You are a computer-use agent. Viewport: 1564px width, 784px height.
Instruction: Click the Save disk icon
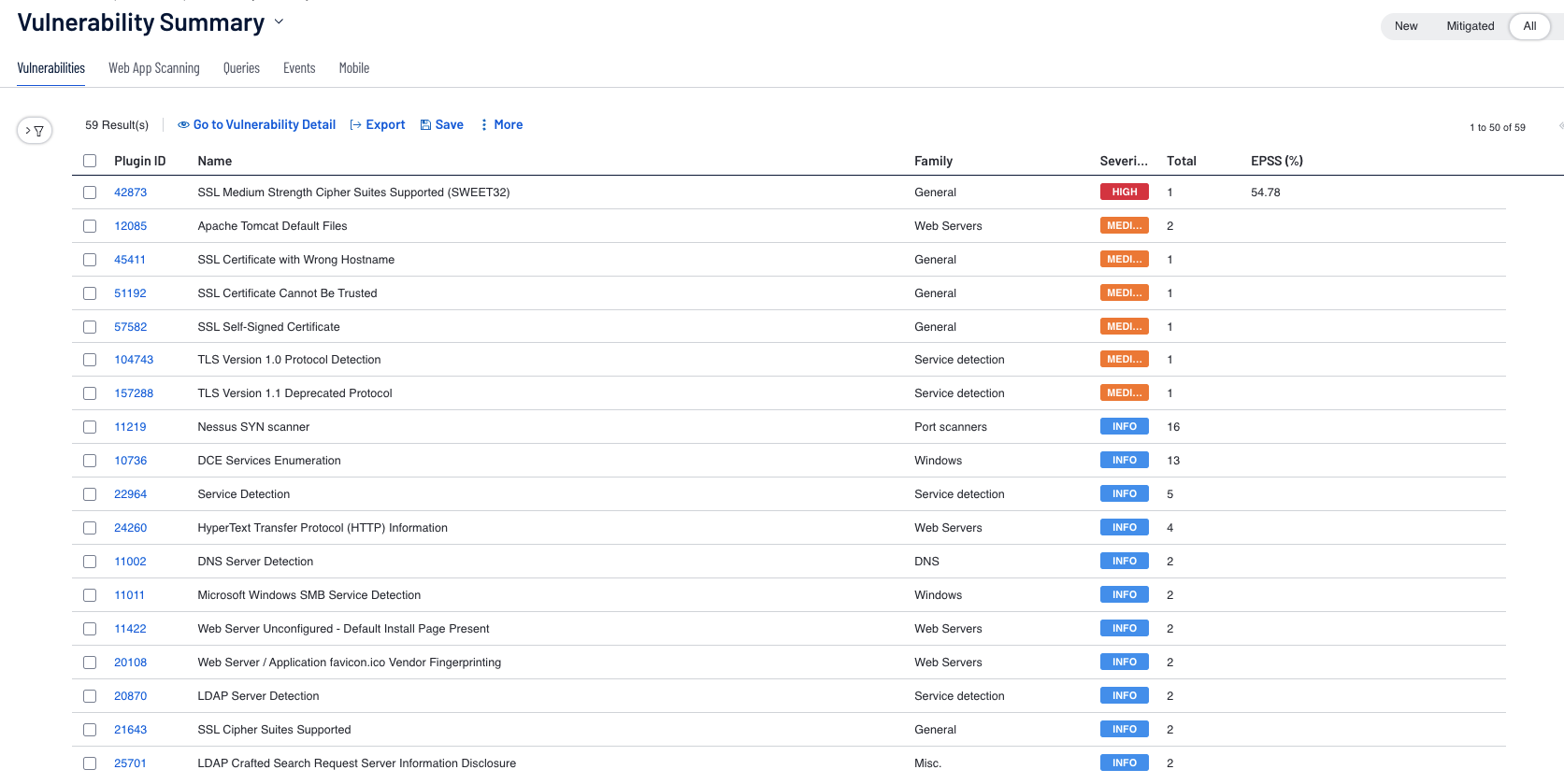point(425,125)
